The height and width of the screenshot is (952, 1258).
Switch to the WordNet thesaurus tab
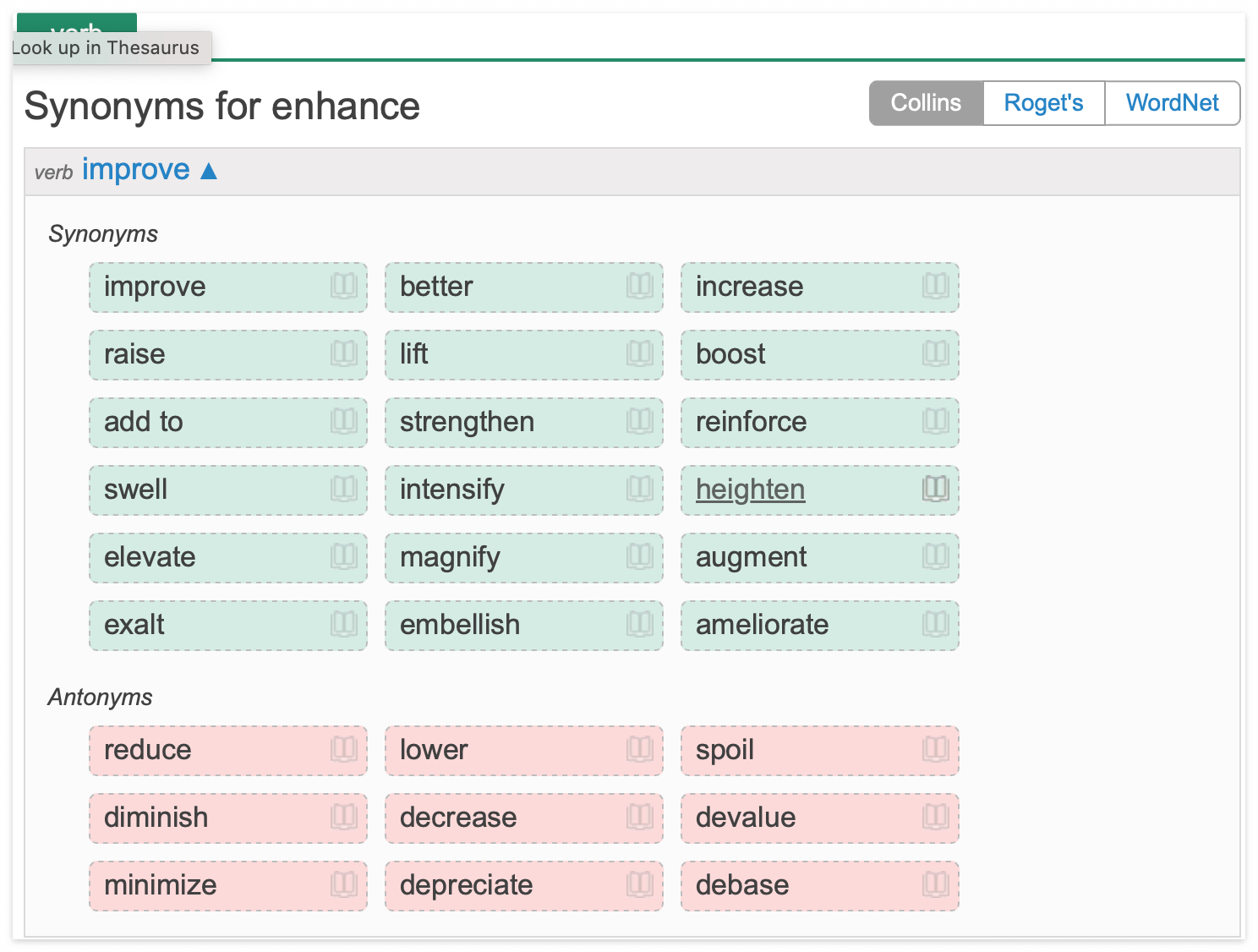pos(1172,103)
